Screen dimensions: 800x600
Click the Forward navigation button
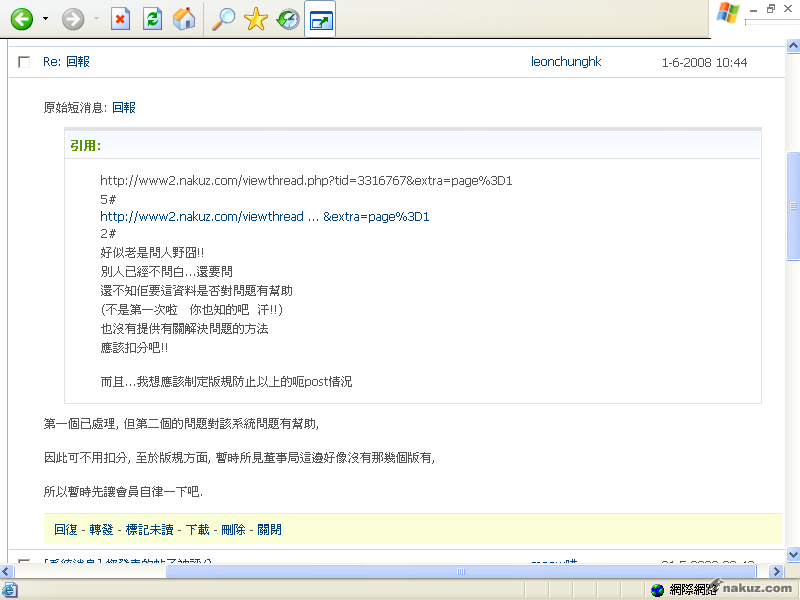pyautogui.click(x=73, y=19)
